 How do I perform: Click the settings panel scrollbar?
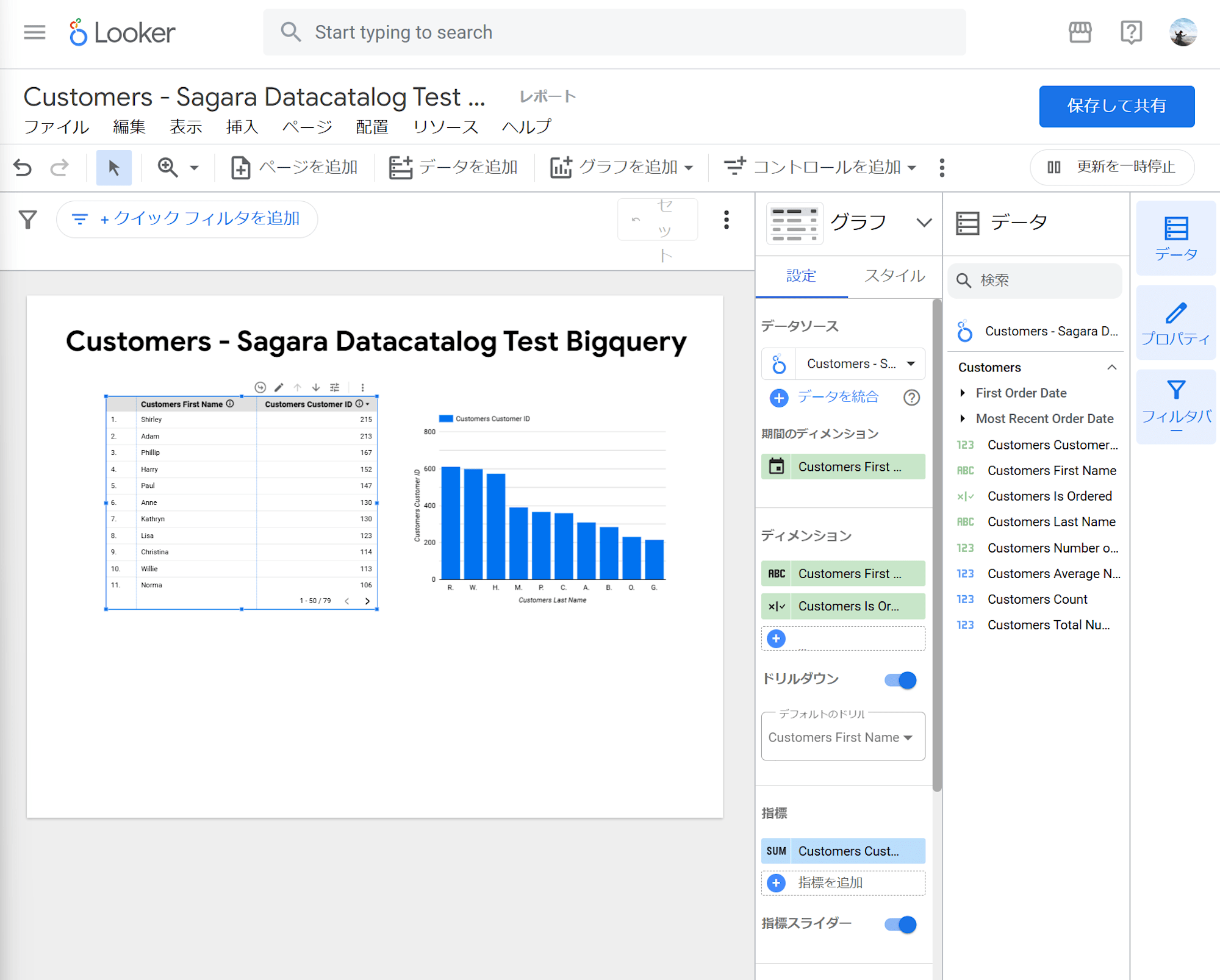(937, 545)
